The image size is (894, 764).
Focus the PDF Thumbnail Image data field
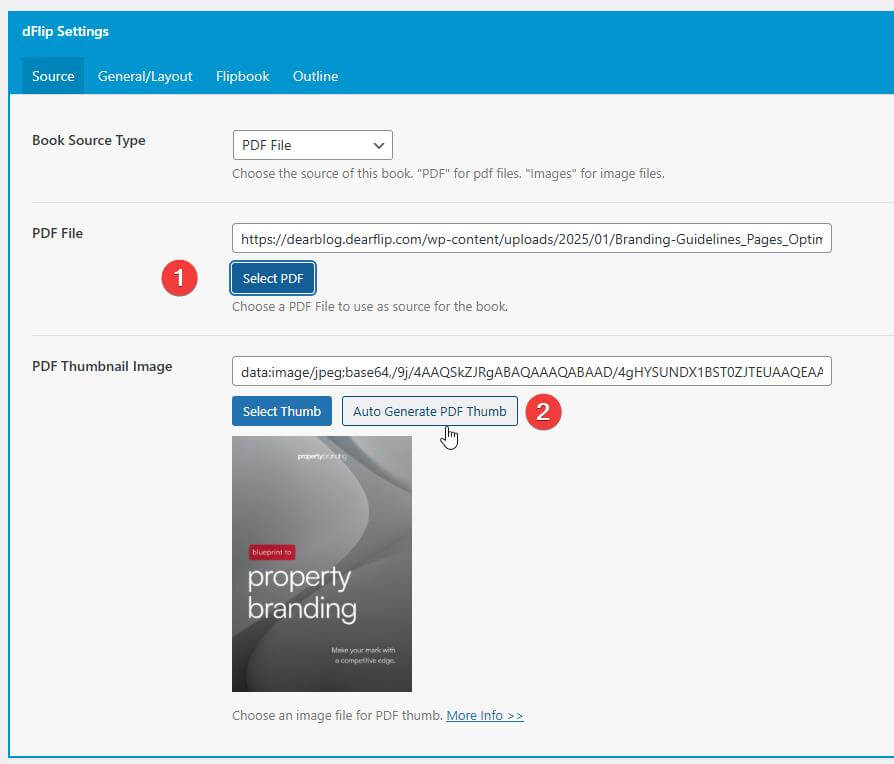point(531,372)
